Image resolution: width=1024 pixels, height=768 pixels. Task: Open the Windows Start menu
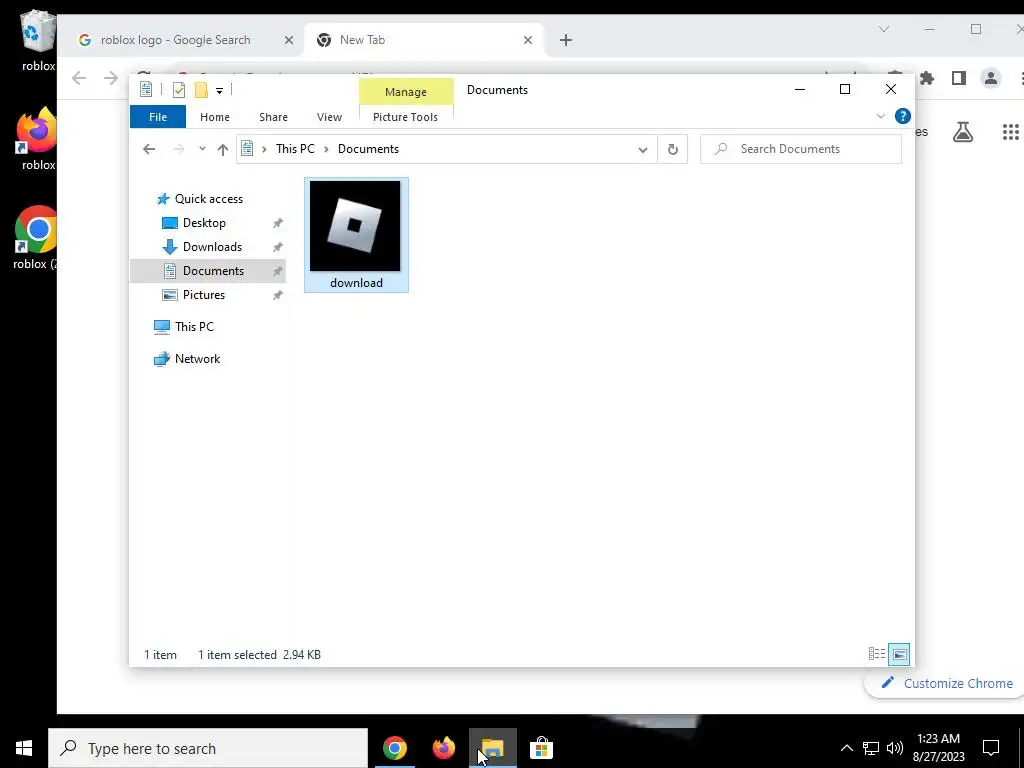tap(24, 748)
